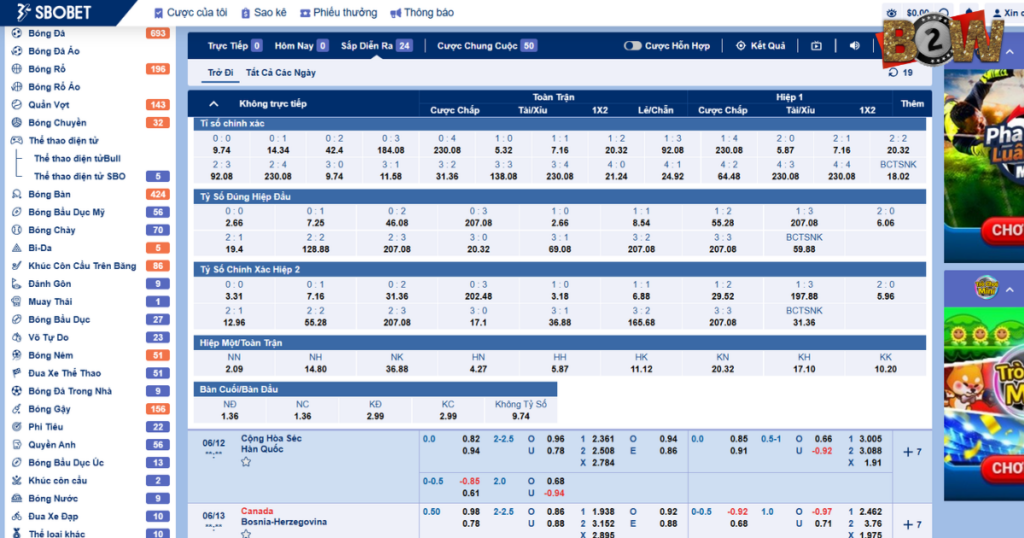Select the Bóng Bàn table tennis icon

tap(17, 194)
